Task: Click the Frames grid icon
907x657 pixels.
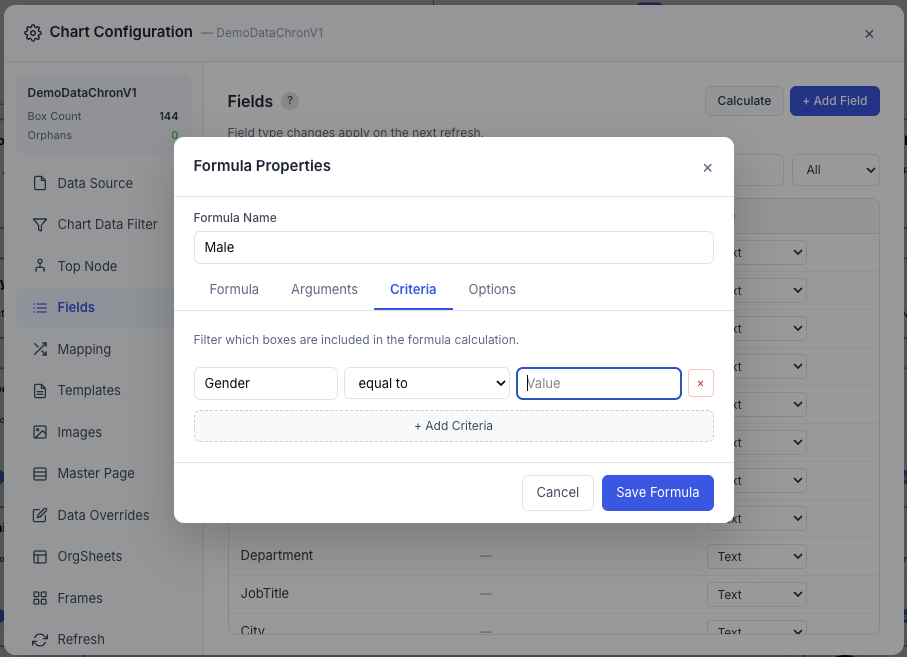Action: (40, 598)
